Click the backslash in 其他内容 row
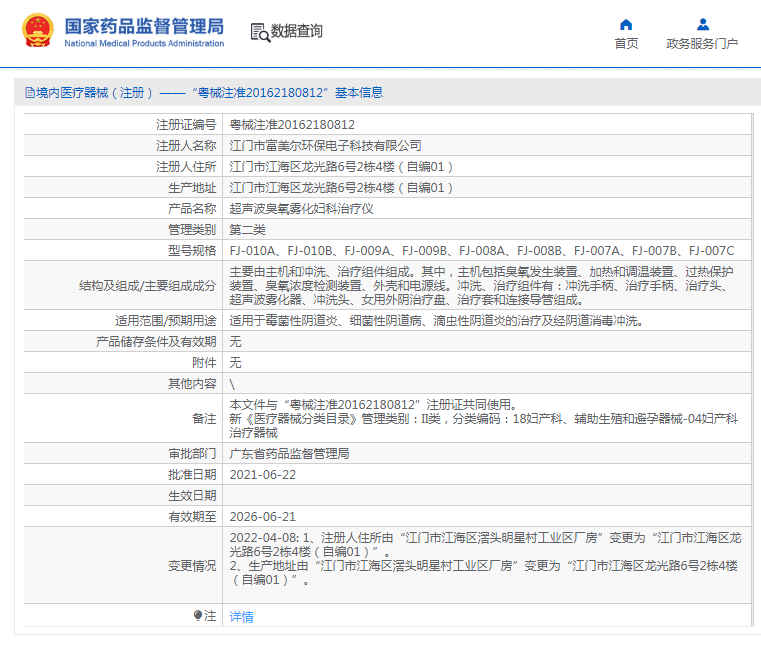 click(232, 384)
